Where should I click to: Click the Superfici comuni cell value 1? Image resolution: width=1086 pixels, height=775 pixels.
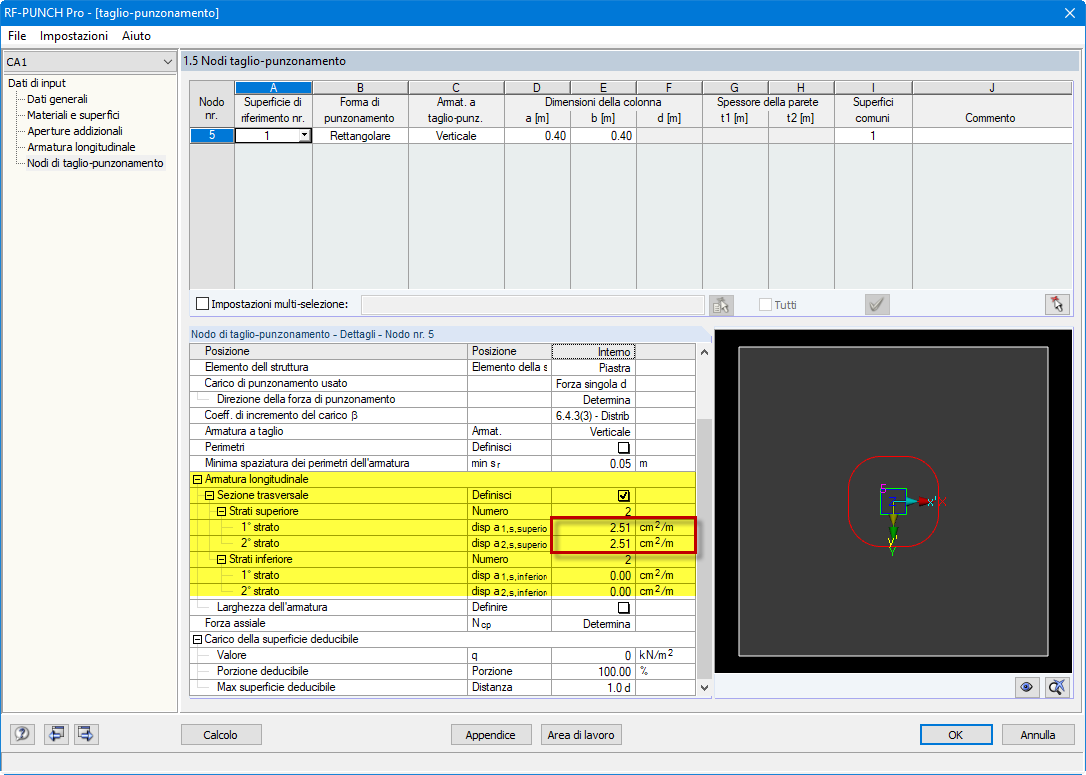(x=873, y=136)
